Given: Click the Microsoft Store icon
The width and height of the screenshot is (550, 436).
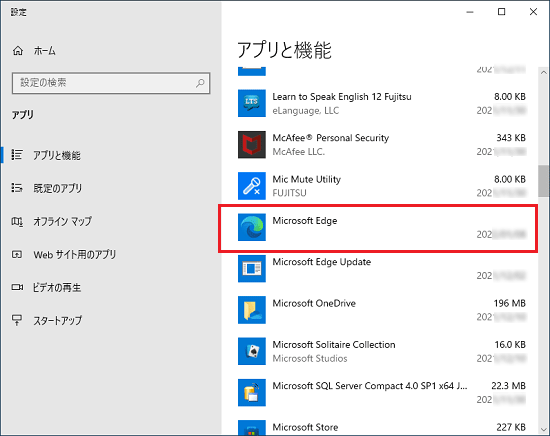Looking at the screenshot, I should tap(251, 428).
